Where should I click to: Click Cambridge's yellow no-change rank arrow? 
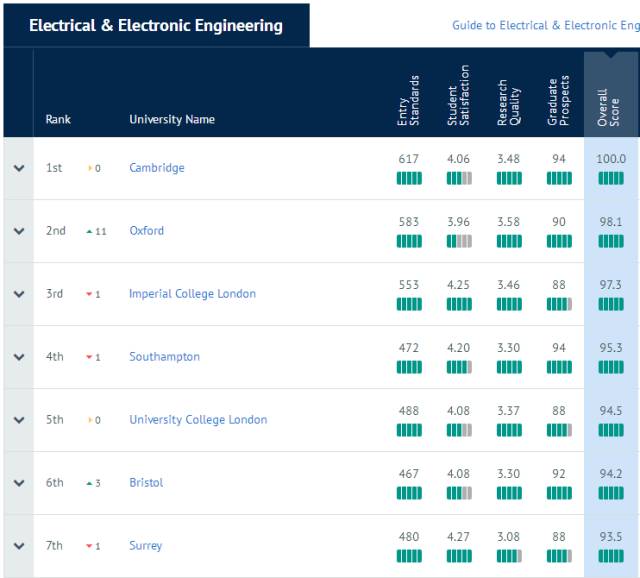coord(90,168)
